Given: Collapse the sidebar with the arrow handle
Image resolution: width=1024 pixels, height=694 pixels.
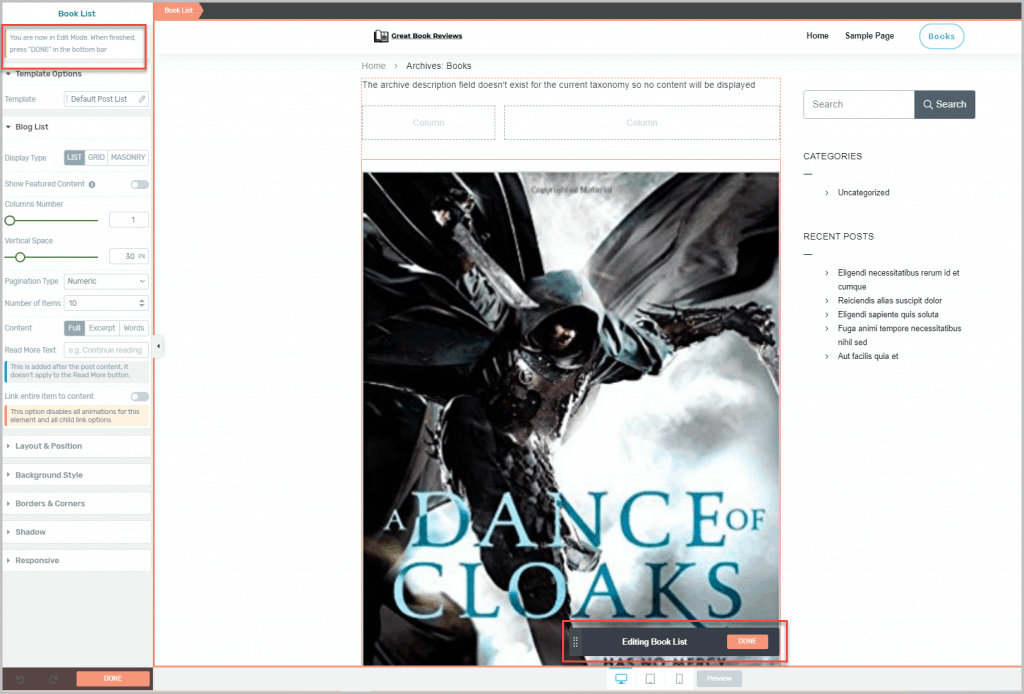Looking at the screenshot, I should point(158,347).
